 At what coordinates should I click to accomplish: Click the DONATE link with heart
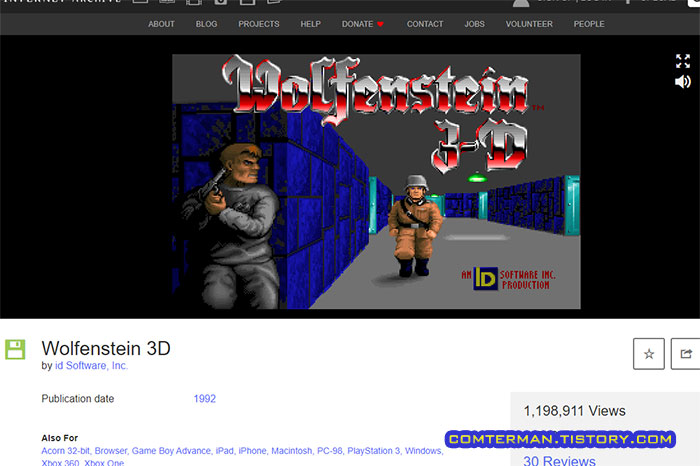pos(362,24)
